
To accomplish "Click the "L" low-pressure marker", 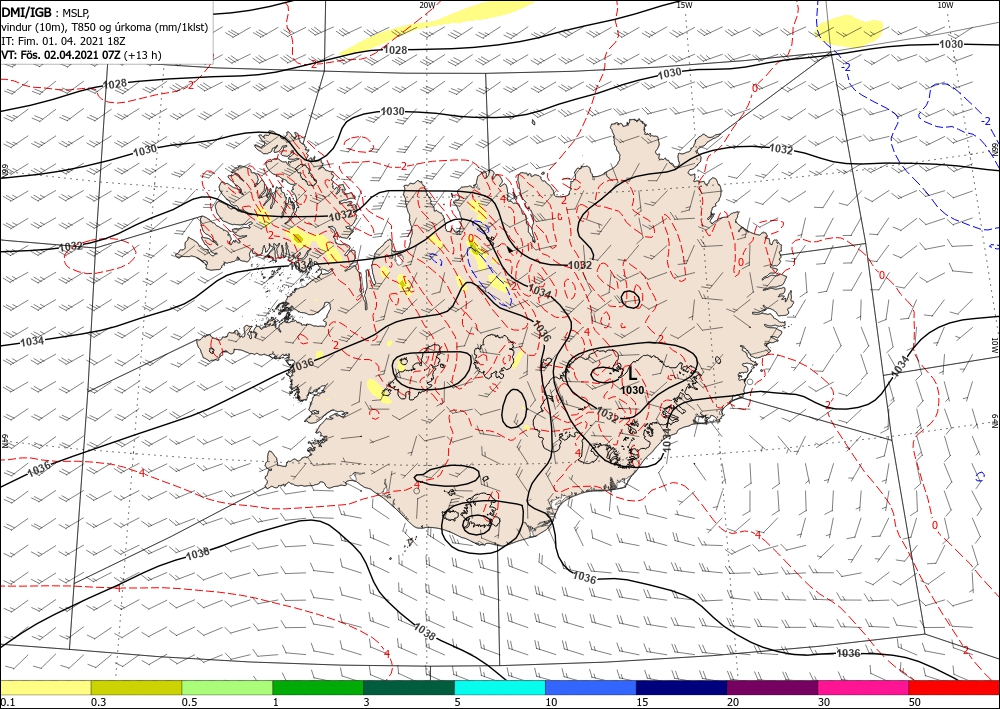I will point(632,374).
